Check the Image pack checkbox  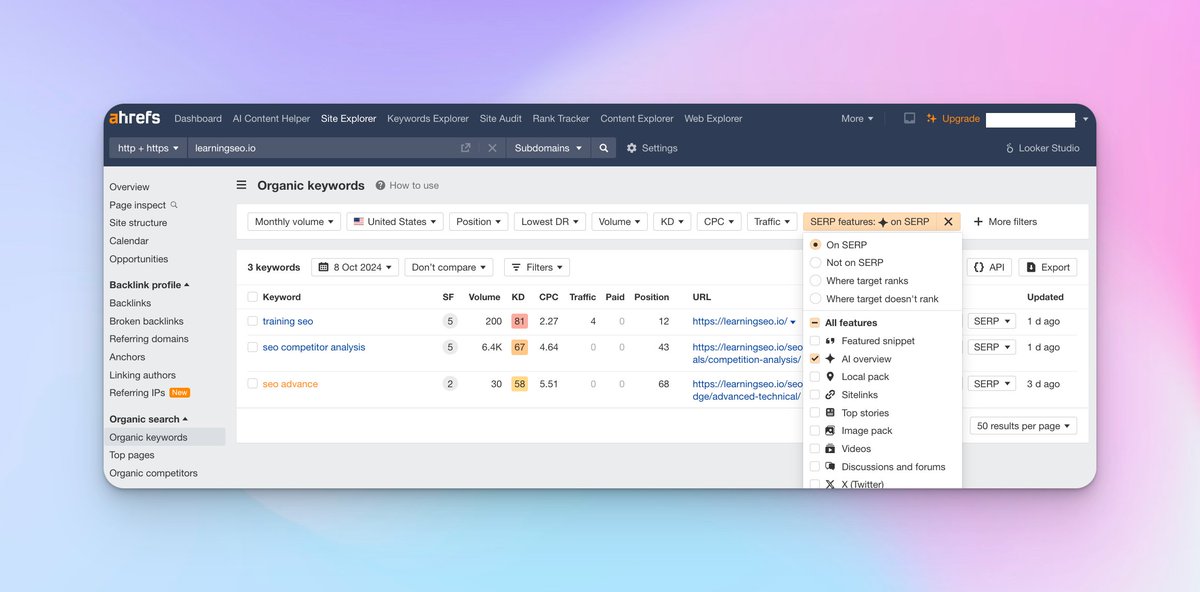(815, 431)
